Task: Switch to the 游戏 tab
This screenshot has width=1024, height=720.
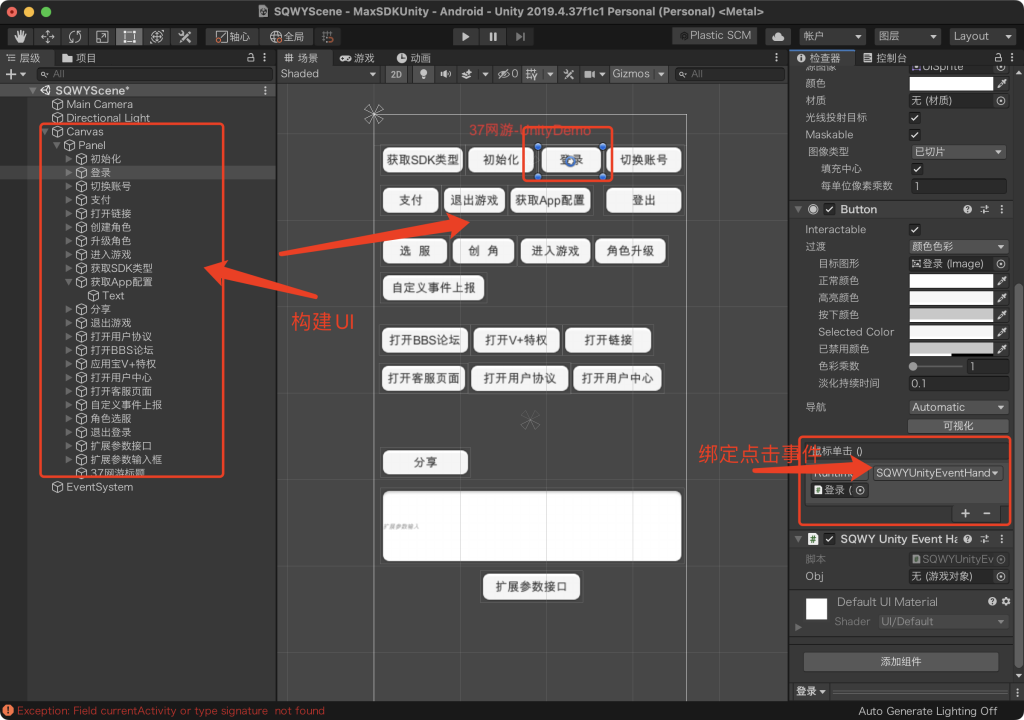Action: (357, 58)
